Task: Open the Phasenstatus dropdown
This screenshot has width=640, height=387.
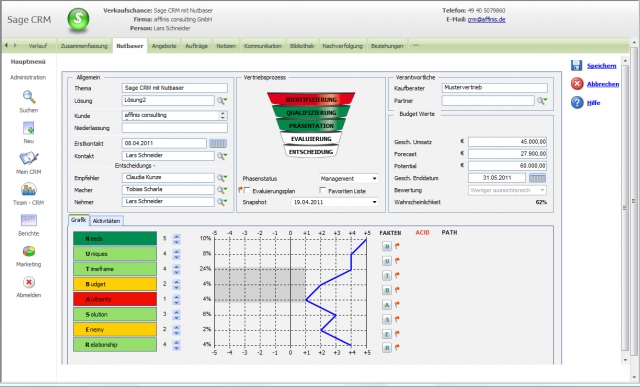Action: point(349,179)
